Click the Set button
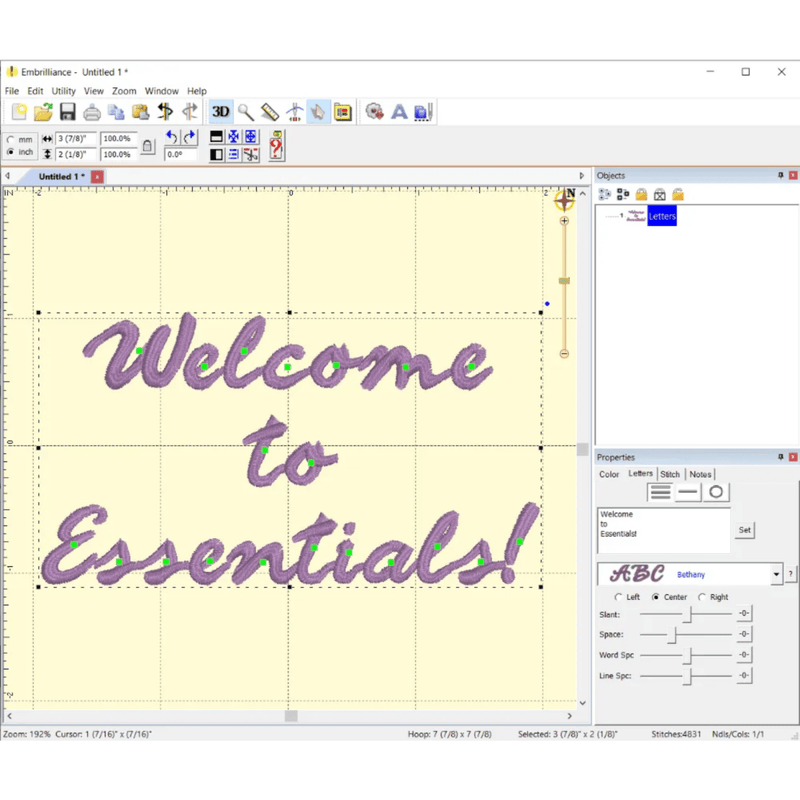The width and height of the screenshot is (800, 800). (744, 530)
